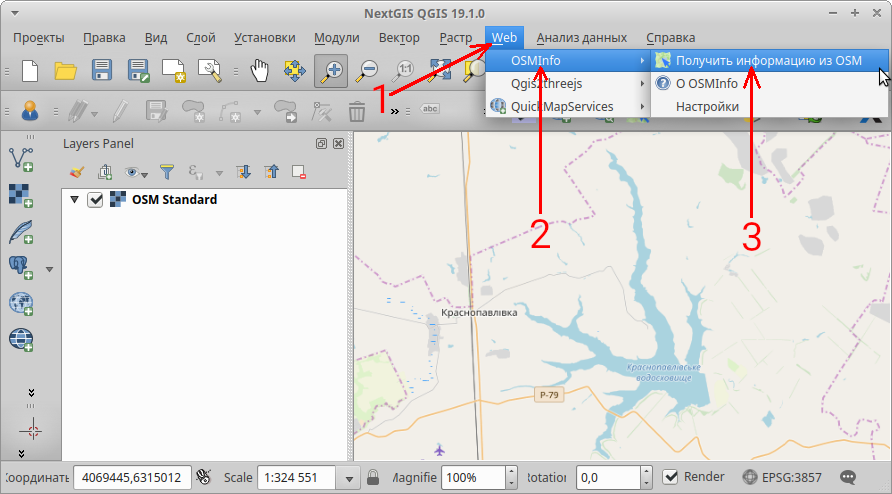Image resolution: width=892 pixels, height=494 pixels.
Task: Open the new print composer icon
Action: pos(174,71)
